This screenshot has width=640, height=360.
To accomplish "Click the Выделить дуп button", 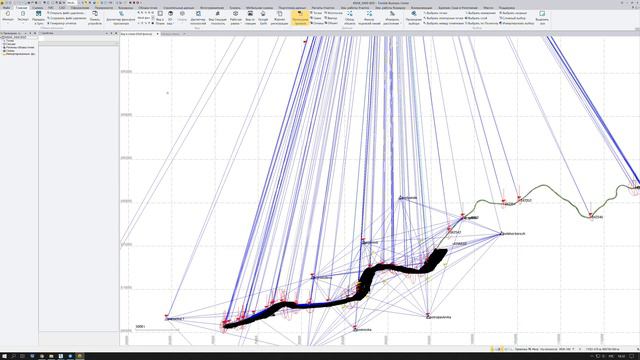I will pos(542,18).
